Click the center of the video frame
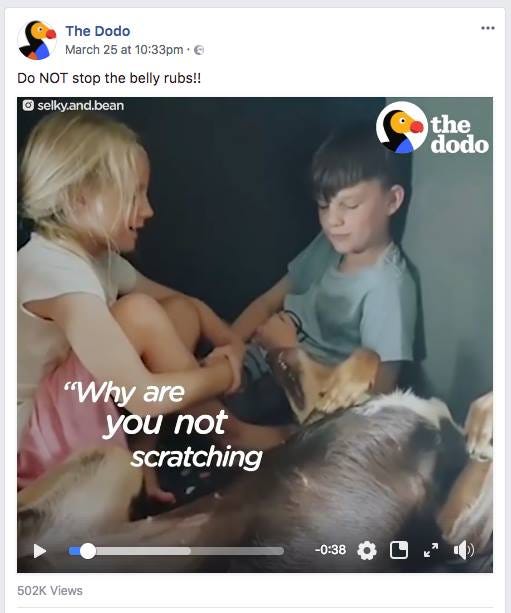 255,335
